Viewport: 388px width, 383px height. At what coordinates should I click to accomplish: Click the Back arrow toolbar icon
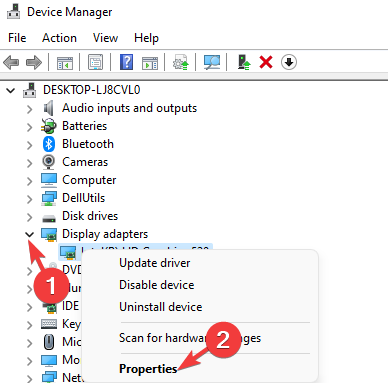point(11,62)
